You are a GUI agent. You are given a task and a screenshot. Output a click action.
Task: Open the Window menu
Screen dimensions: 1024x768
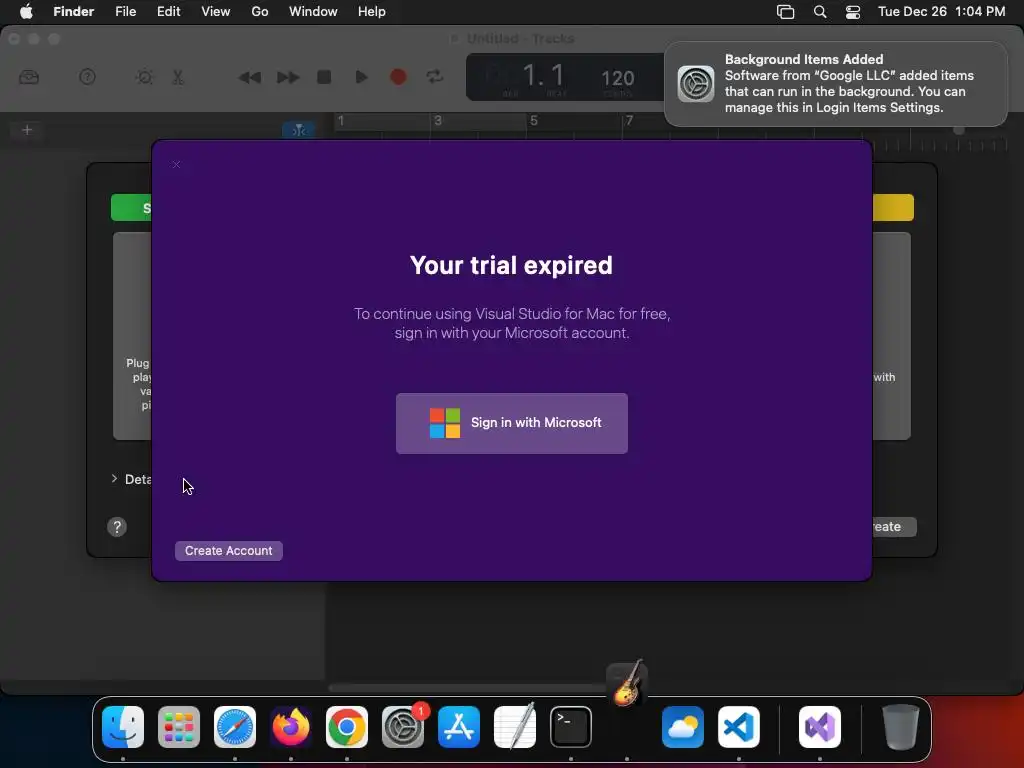pyautogui.click(x=313, y=12)
